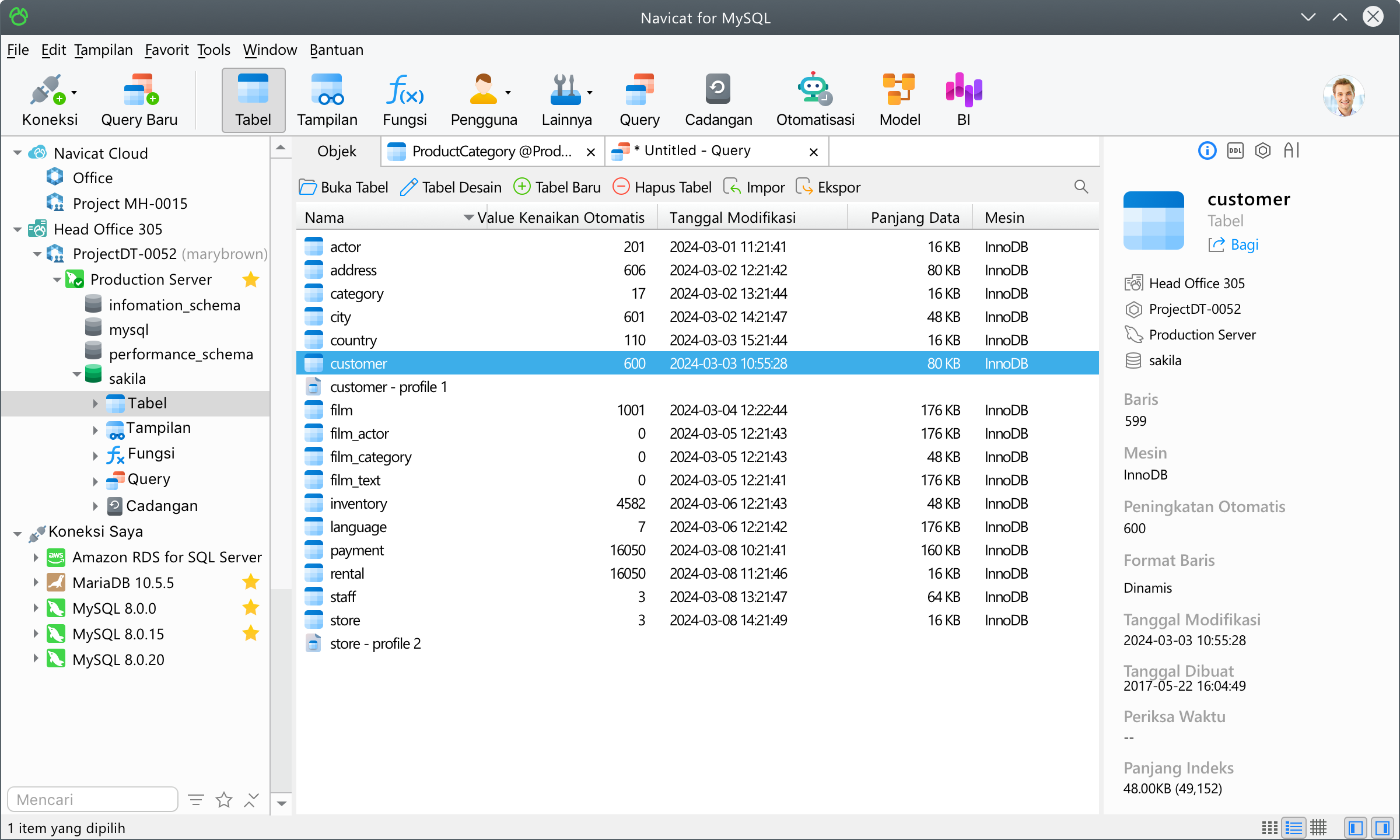Image resolution: width=1400 pixels, height=840 pixels.
Task: Toggle favorite star on Production Server
Action: (251, 279)
